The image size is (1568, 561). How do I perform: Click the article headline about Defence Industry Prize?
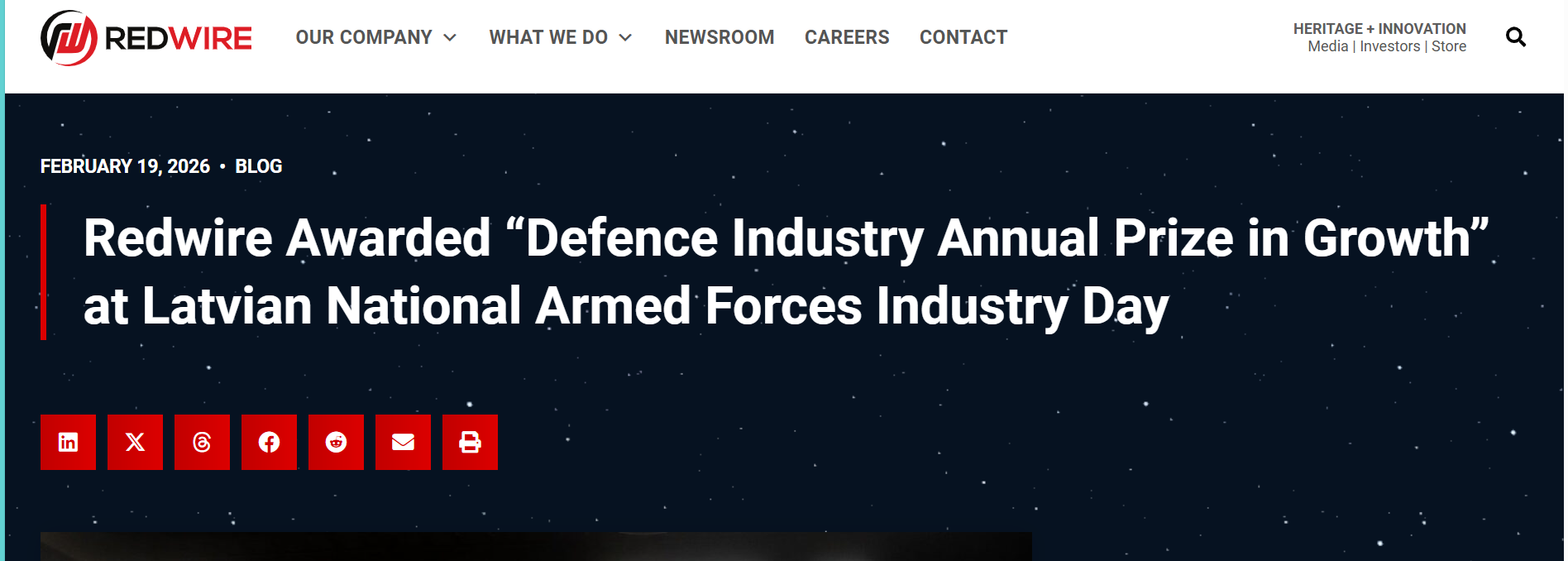pos(786,272)
